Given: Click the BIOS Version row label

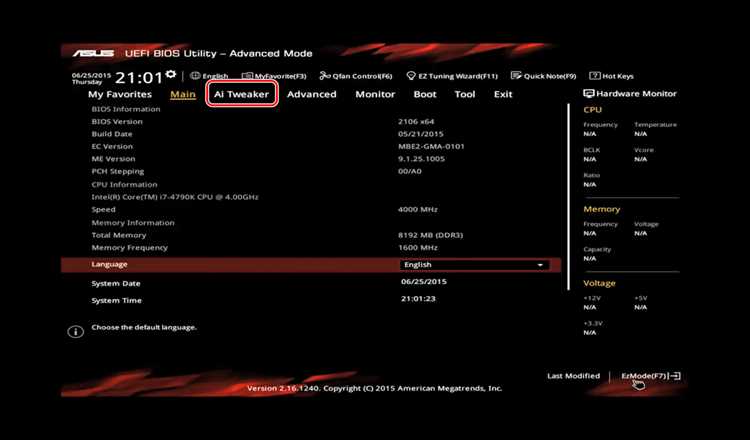Looking at the screenshot, I should click(117, 121).
